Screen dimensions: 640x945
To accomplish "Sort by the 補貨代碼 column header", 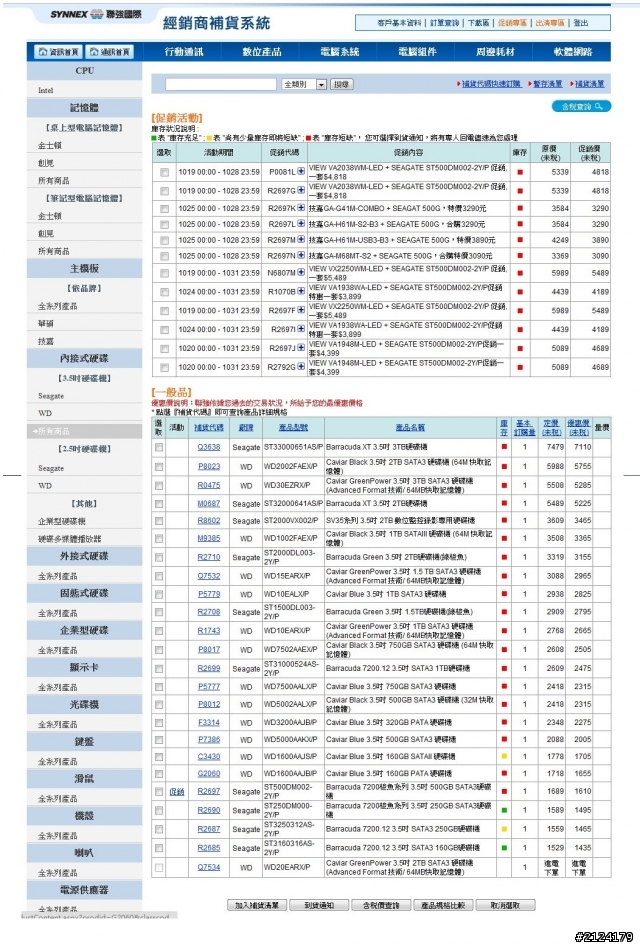I will point(209,427).
